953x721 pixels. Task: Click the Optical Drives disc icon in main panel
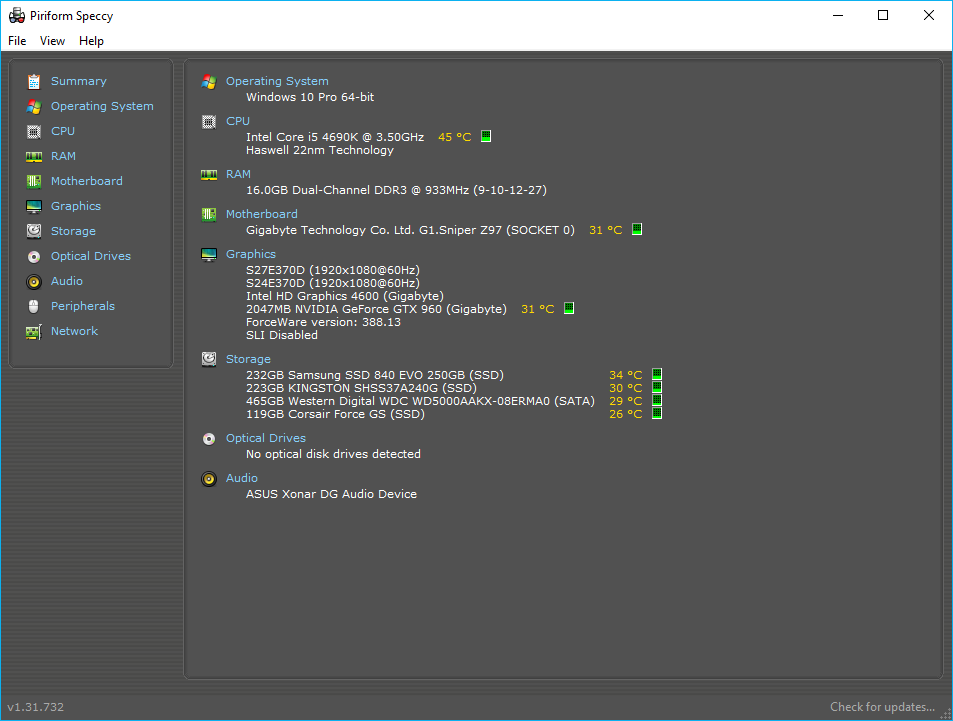[x=209, y=439]
